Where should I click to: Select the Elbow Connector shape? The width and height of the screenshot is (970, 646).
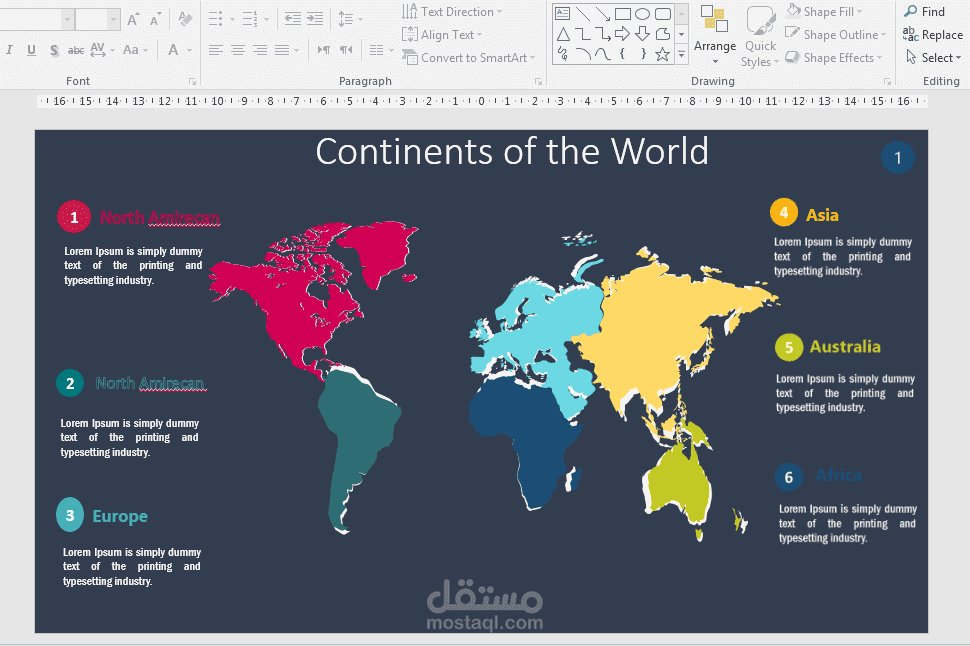(583, 33)
